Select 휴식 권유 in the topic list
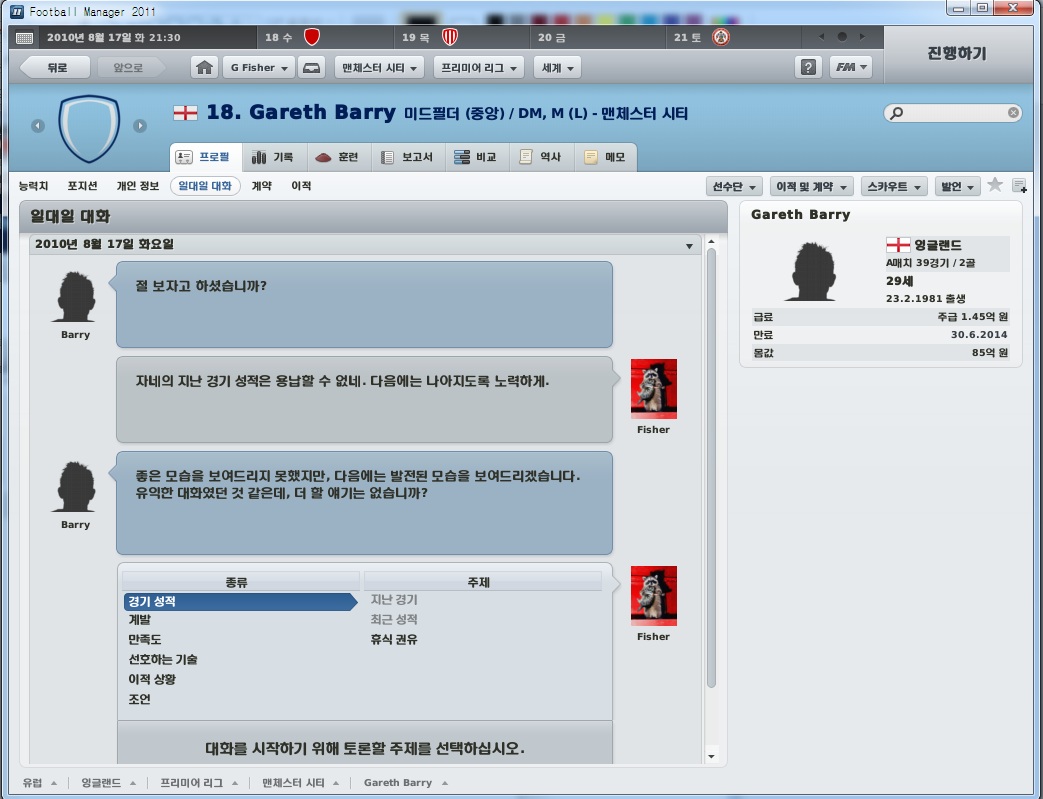The height and width of the screenshot is (799, 1043). [x=394, y=639]
